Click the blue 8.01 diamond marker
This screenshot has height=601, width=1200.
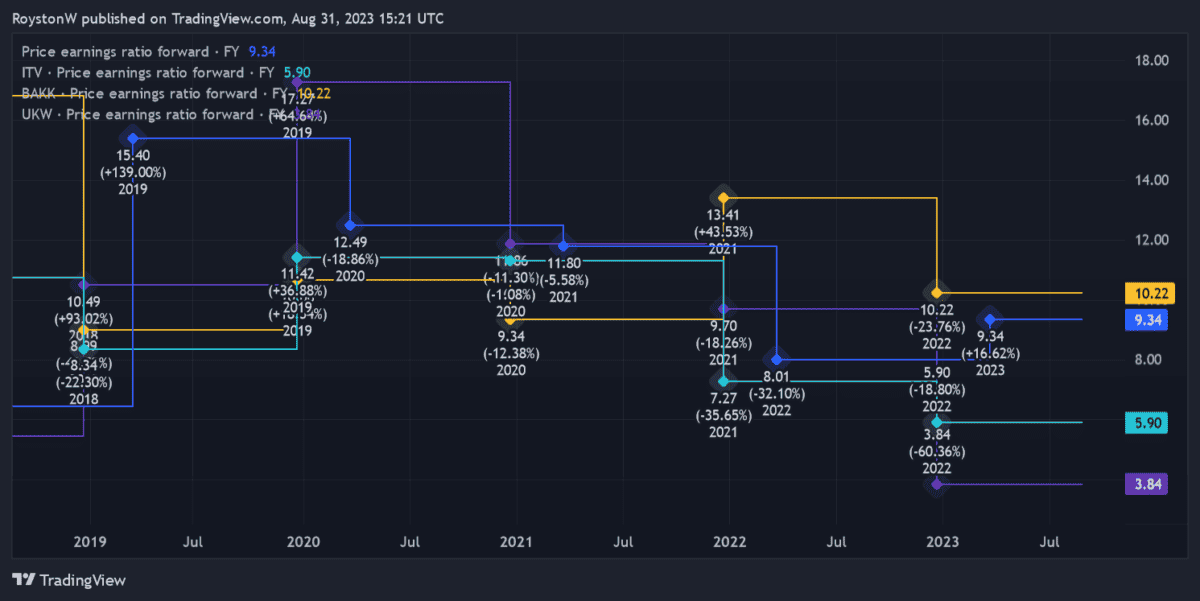click(x=776, y=359)
